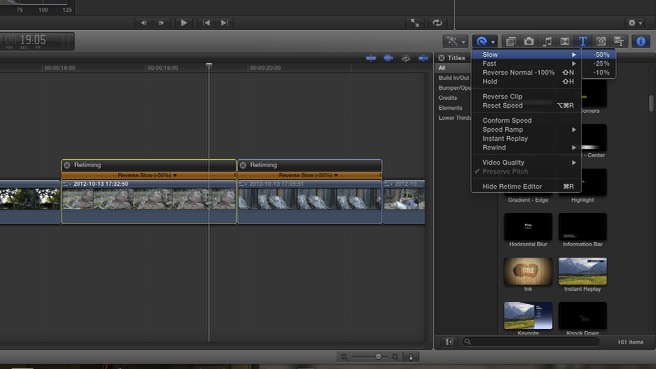
Task: Toggle full screen playback
Action: tap(415, 23)
